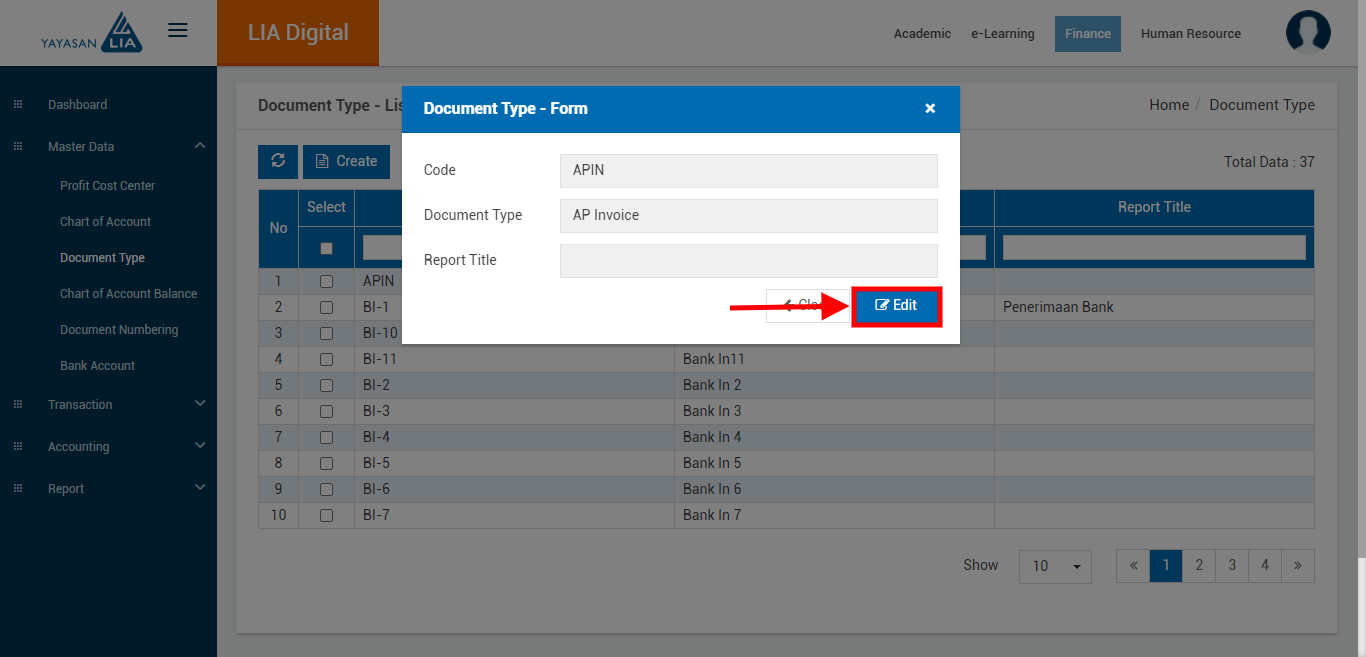The width and height of the screenshot is (1366, 657).
Task: Click the Report Title input field
Action: coord(748,261)
